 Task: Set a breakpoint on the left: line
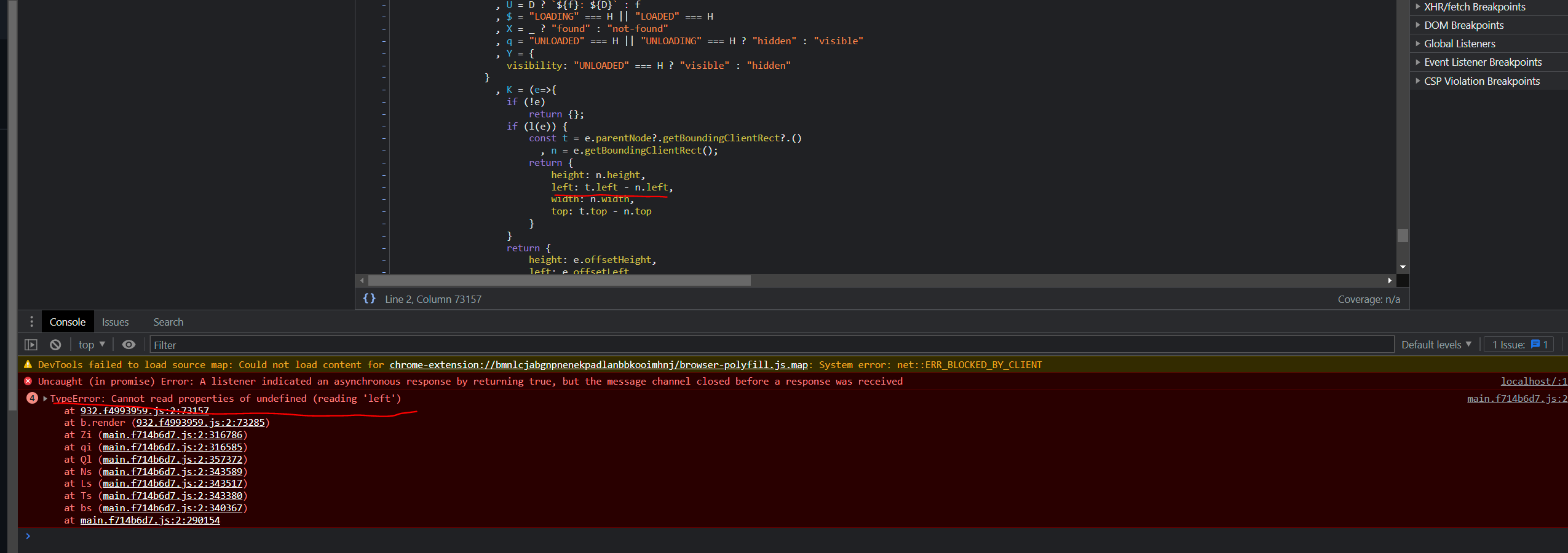pyautogui.click(x=382, y=187)
